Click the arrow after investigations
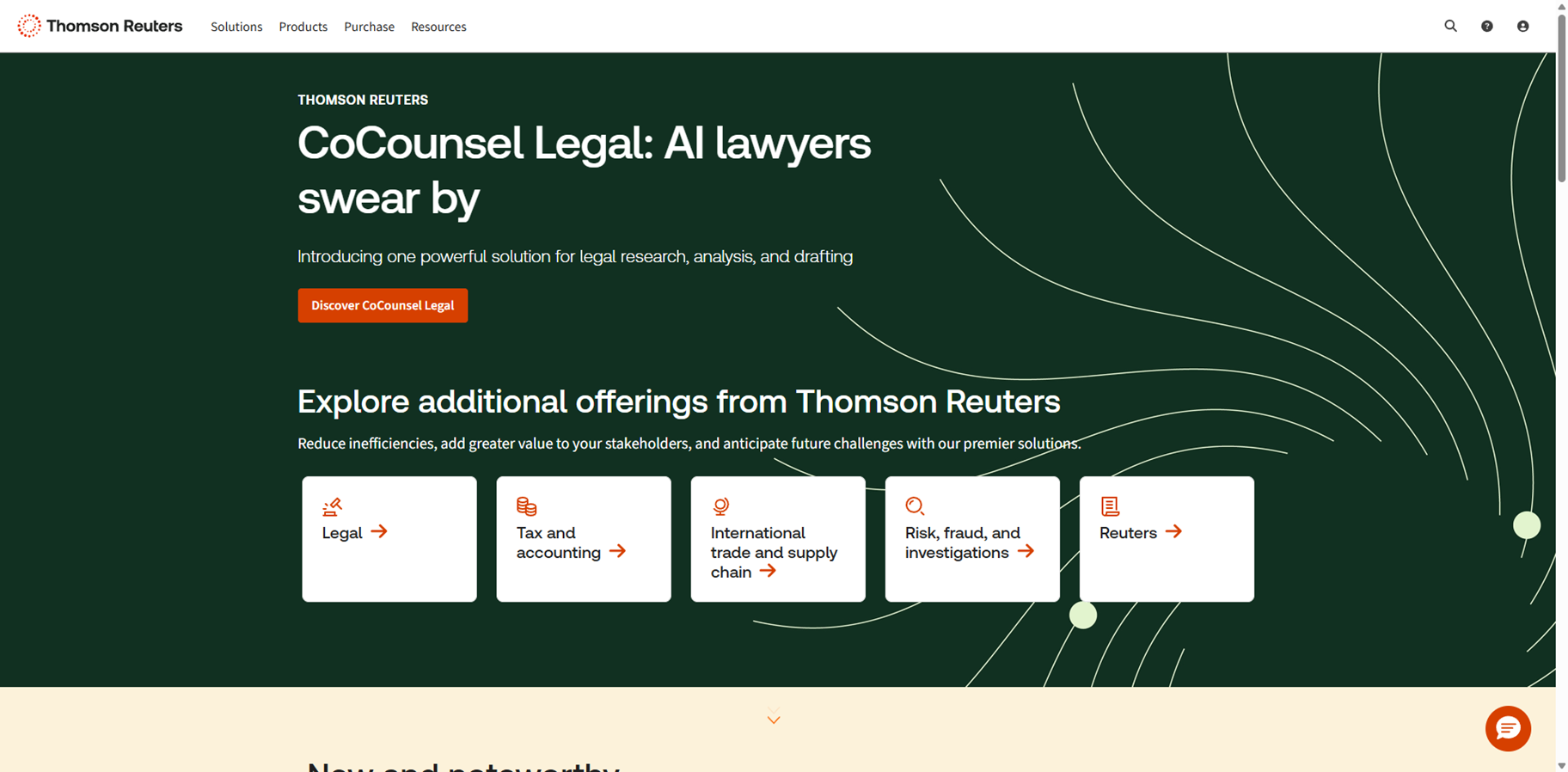1568x772 pixels. coord(1026,551)
